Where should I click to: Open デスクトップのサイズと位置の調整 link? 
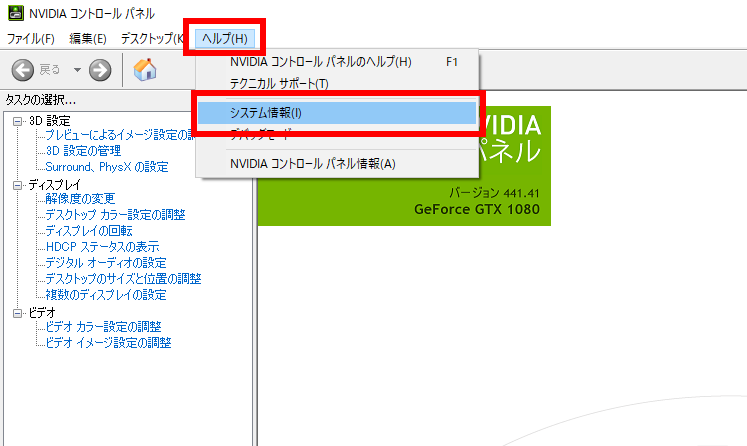point(123,279)
